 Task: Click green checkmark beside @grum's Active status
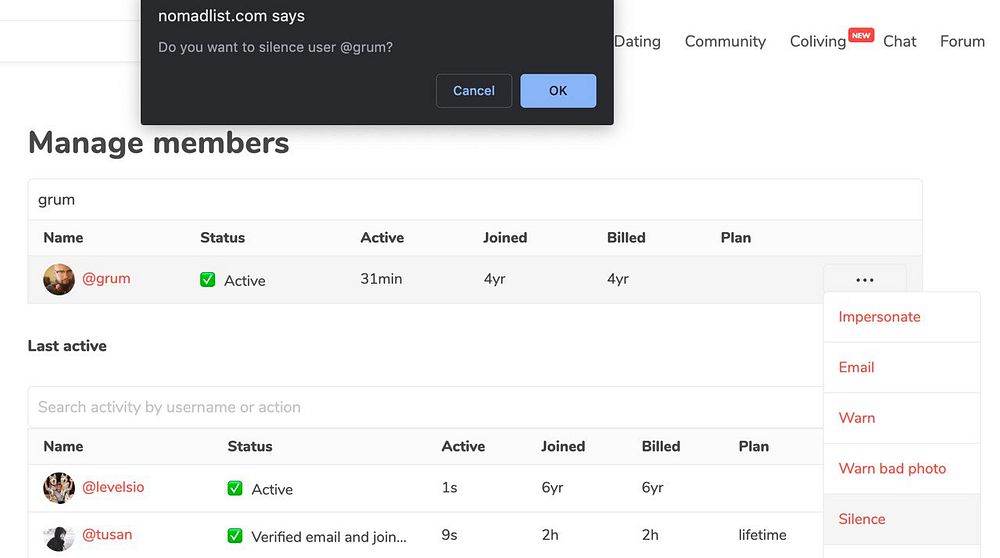(x=208, y=281)
